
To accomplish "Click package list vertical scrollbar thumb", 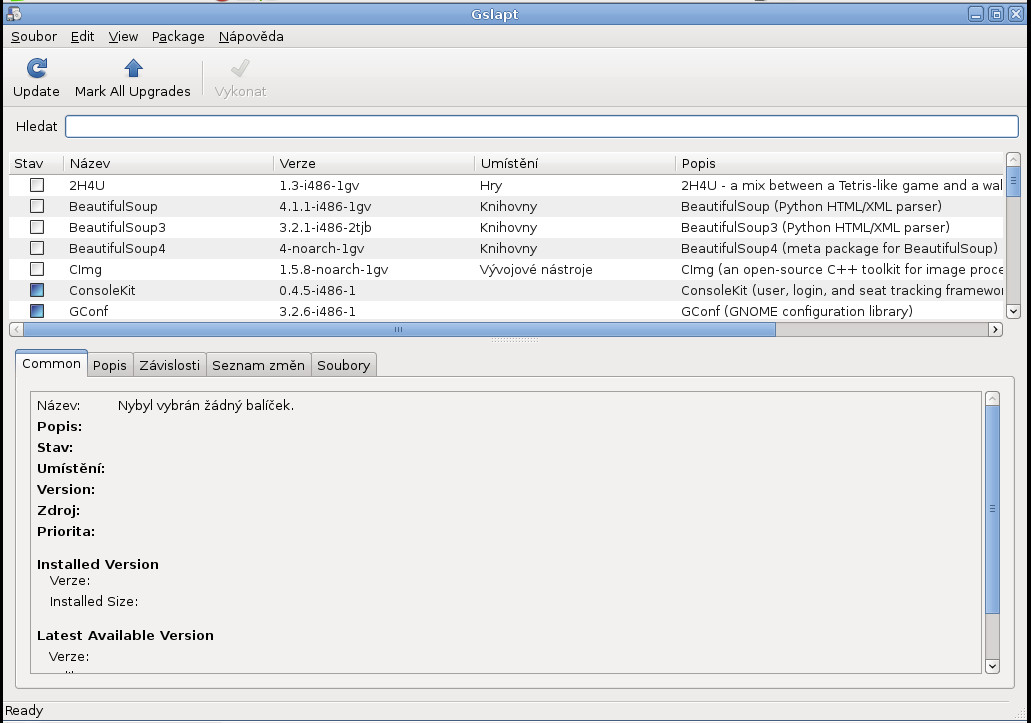I will click(x=1013, y=180).
